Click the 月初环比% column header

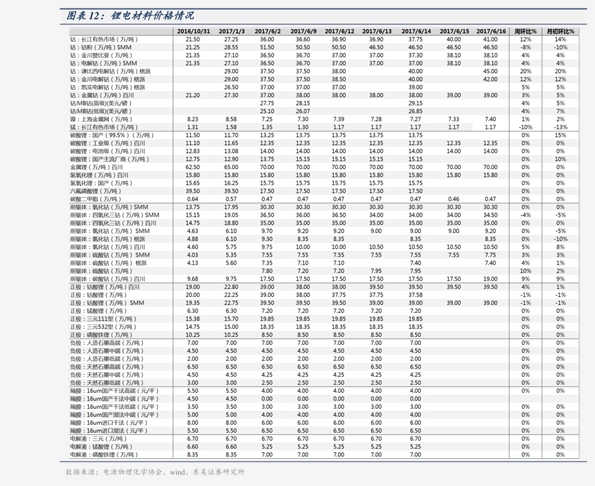pos(560,31)
